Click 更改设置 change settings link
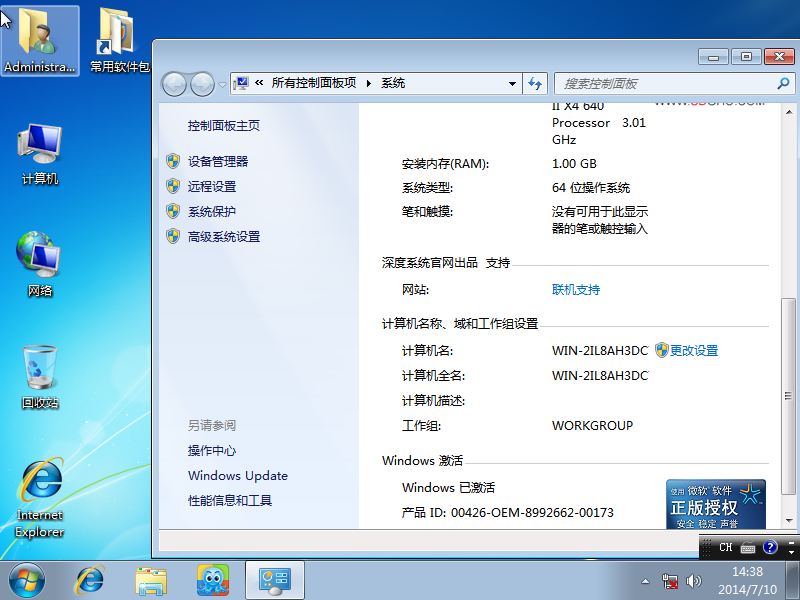This screenshot has height=600, width=800. click(x=694, y=350)
